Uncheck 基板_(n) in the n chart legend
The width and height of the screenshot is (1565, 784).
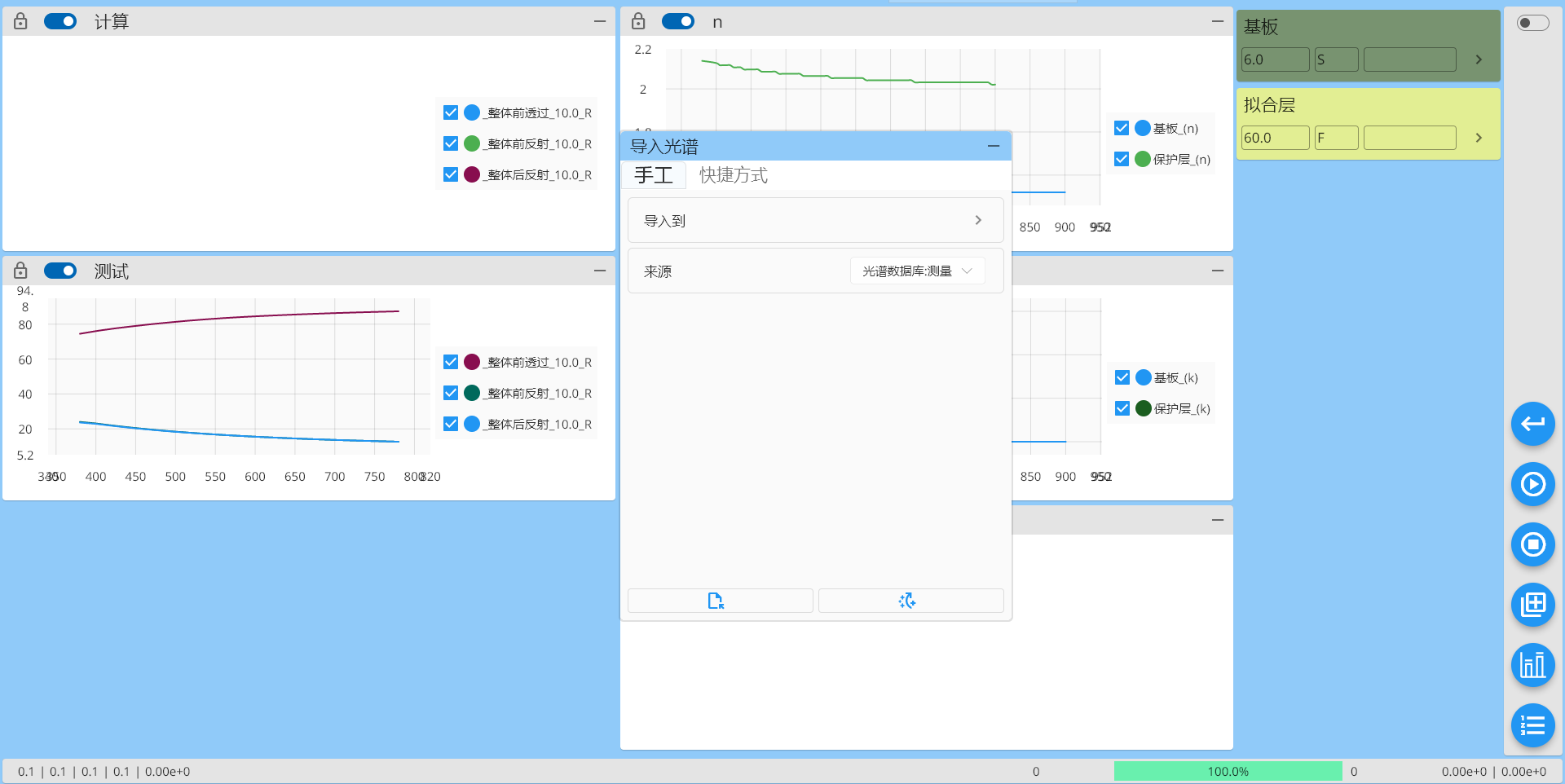click(x=1122, y=128)
